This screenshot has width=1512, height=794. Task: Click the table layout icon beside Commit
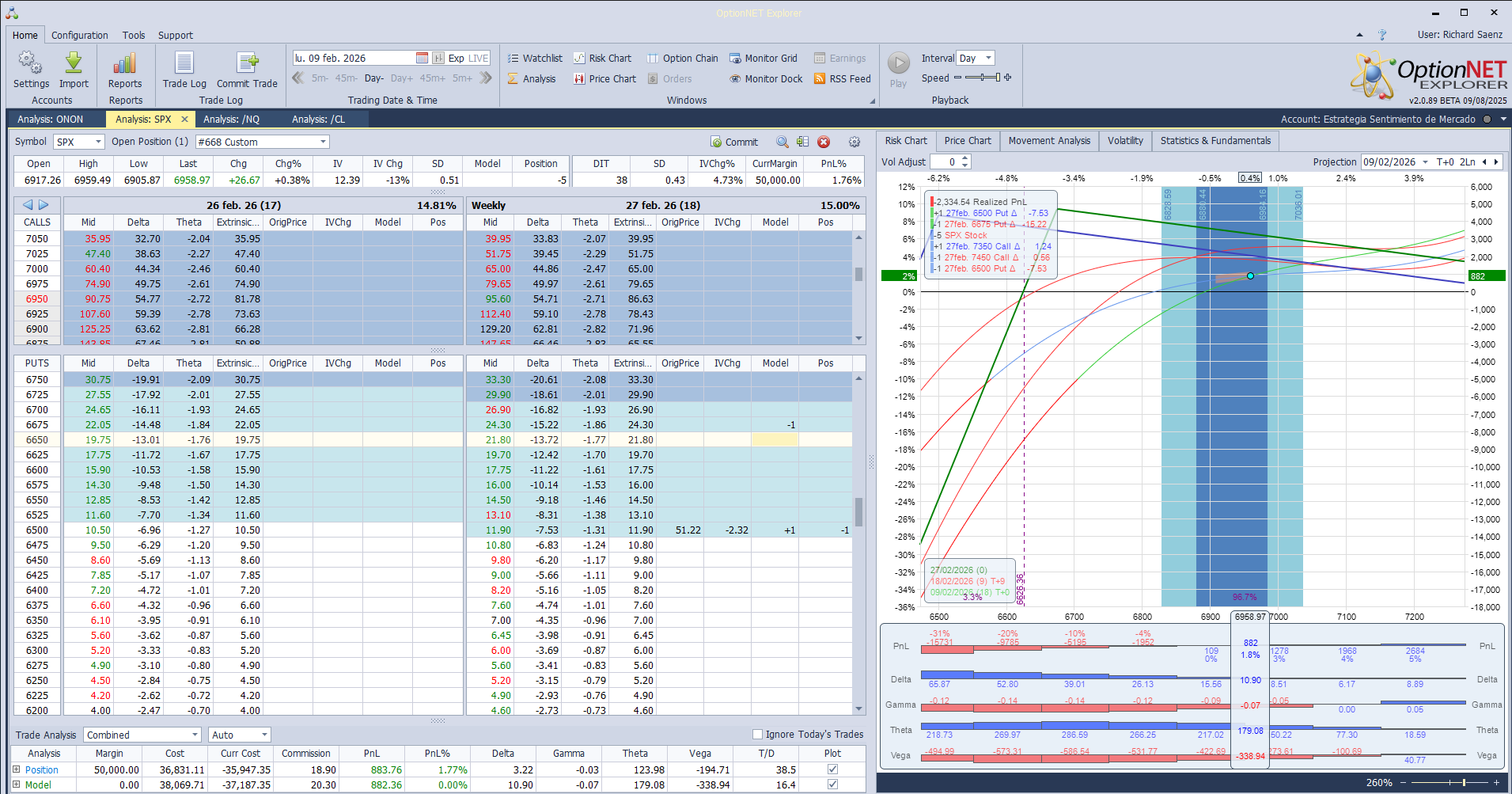(x=802, y=142)
